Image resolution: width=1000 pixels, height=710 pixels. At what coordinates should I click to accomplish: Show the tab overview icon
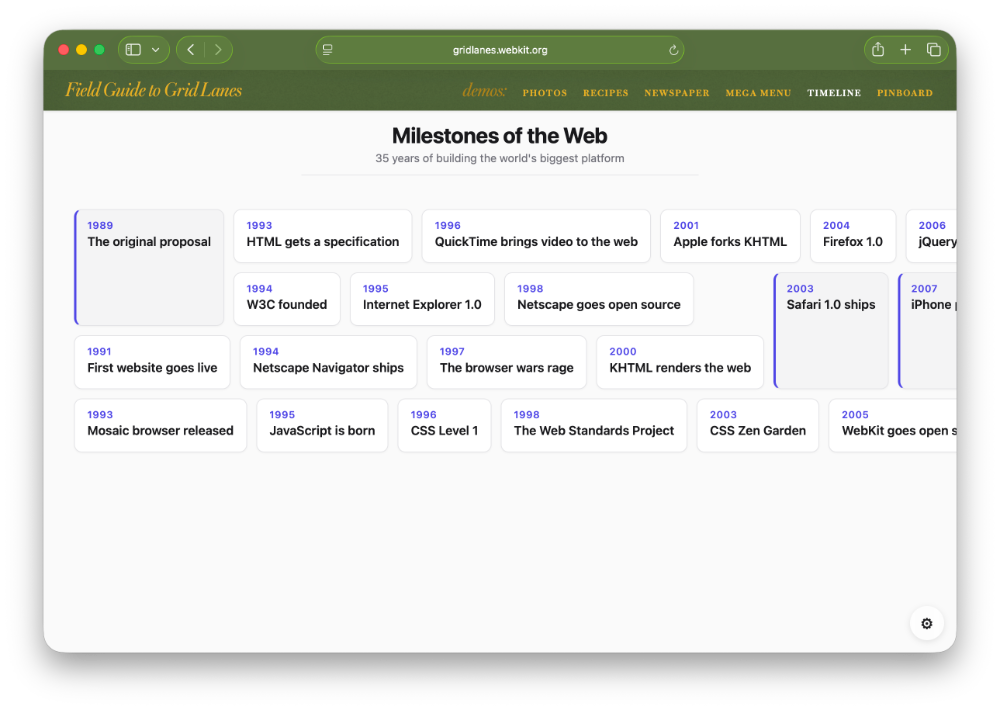pyautogui.click(x=934, y=50)
